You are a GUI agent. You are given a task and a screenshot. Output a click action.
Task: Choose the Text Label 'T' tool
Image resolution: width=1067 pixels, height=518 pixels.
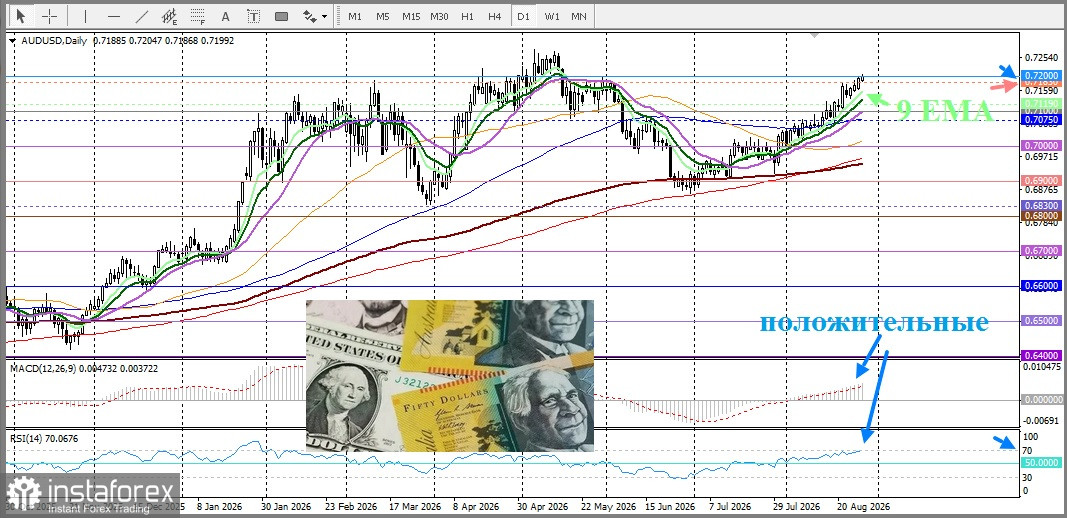pyautogui.click(x=253, y=16)
